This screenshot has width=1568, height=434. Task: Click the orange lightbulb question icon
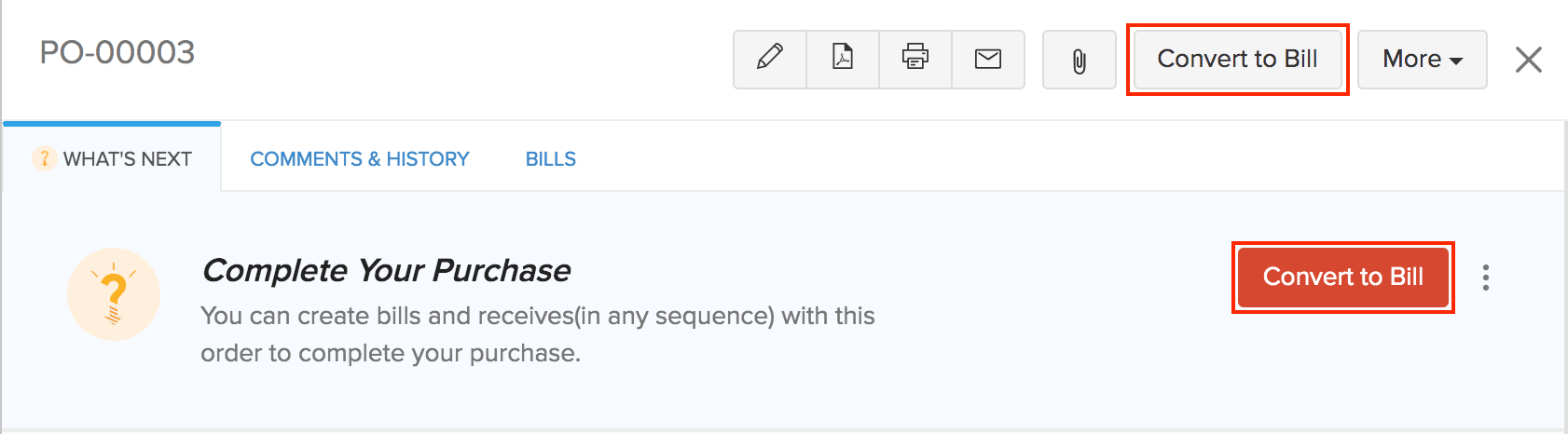[114, 294]
